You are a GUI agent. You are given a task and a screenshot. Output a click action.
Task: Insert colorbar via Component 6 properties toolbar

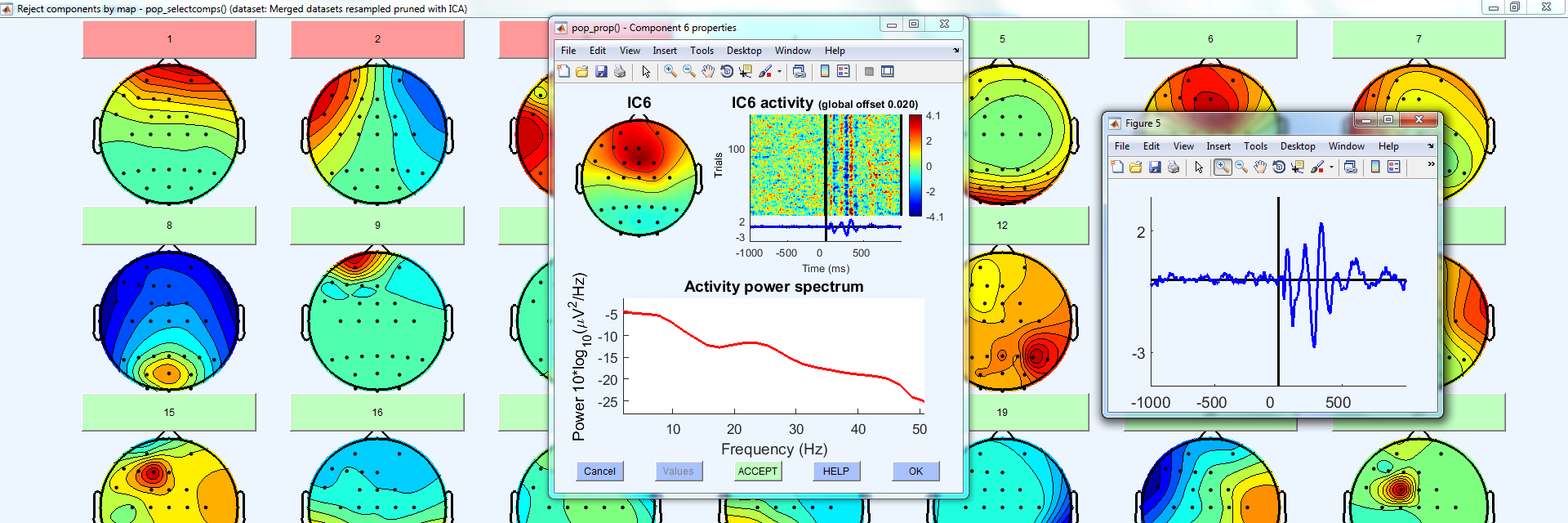point(825,72)
